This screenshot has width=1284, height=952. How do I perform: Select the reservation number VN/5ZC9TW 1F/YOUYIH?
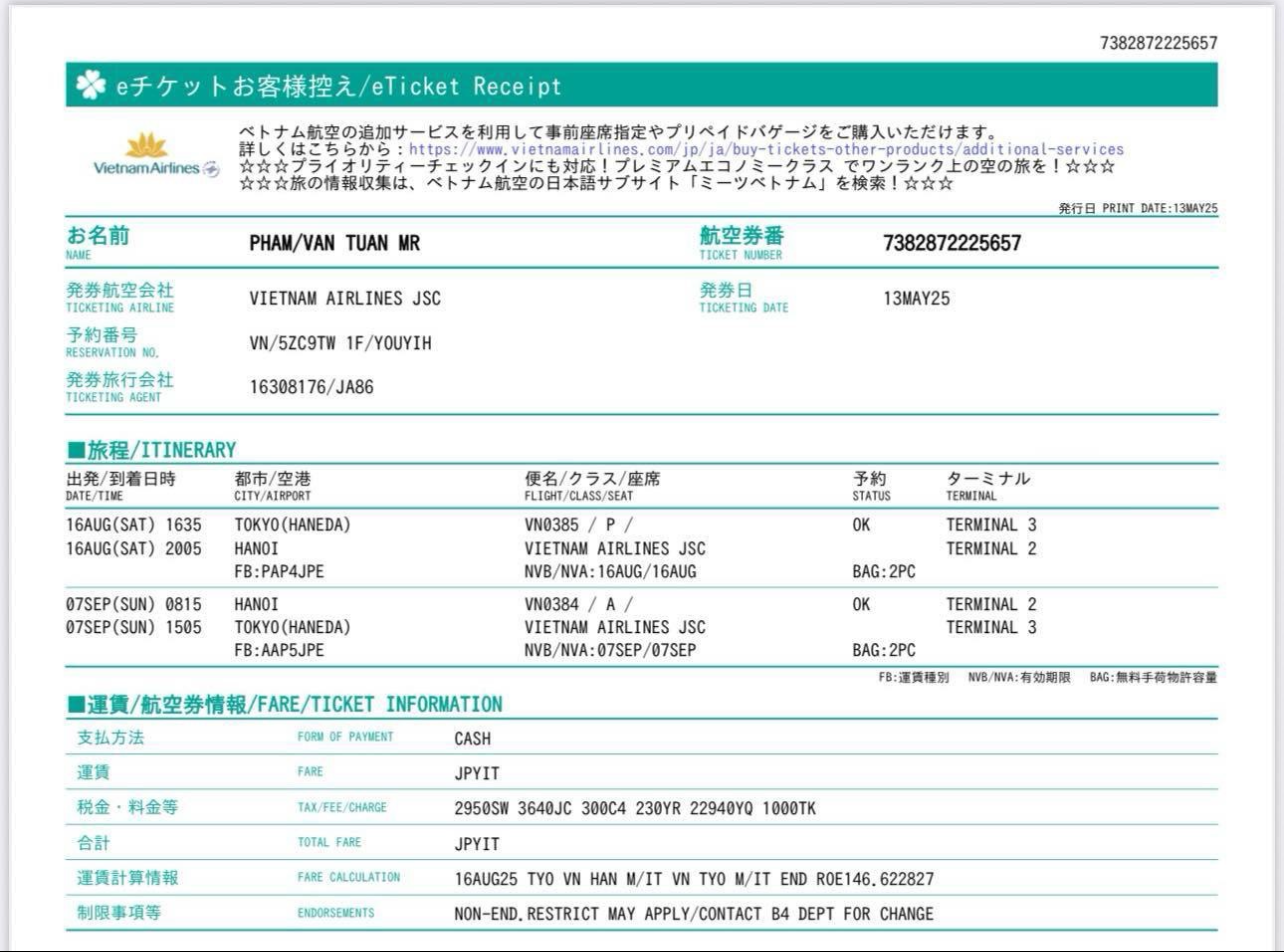point(340,343)
